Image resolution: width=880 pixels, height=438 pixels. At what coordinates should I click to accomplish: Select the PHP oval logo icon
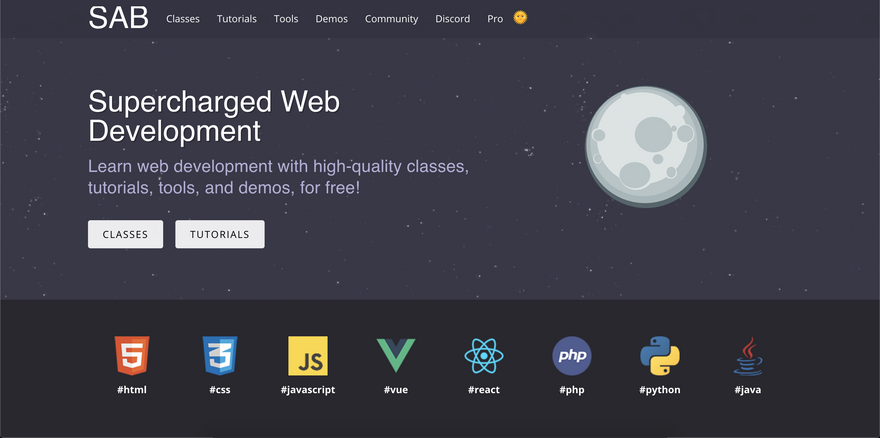(572, 355)
